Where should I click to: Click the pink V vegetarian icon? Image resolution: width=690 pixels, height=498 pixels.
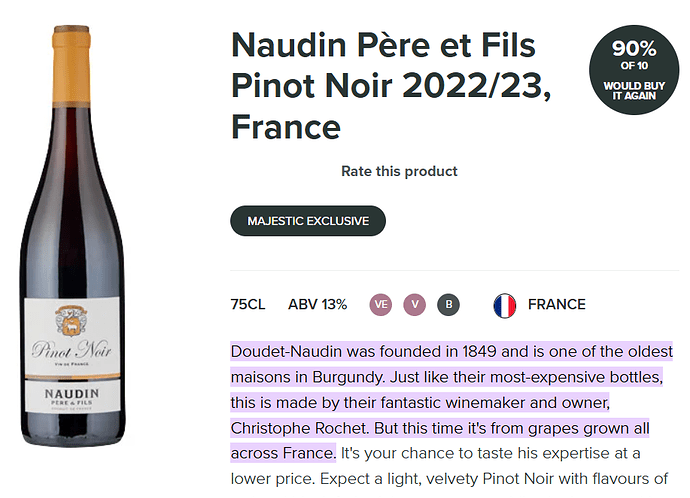coord(415,305)
